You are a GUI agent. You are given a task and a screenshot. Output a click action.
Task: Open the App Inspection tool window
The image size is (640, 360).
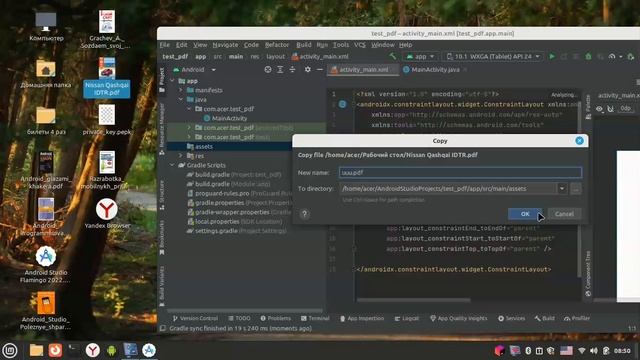pos(362,318)
